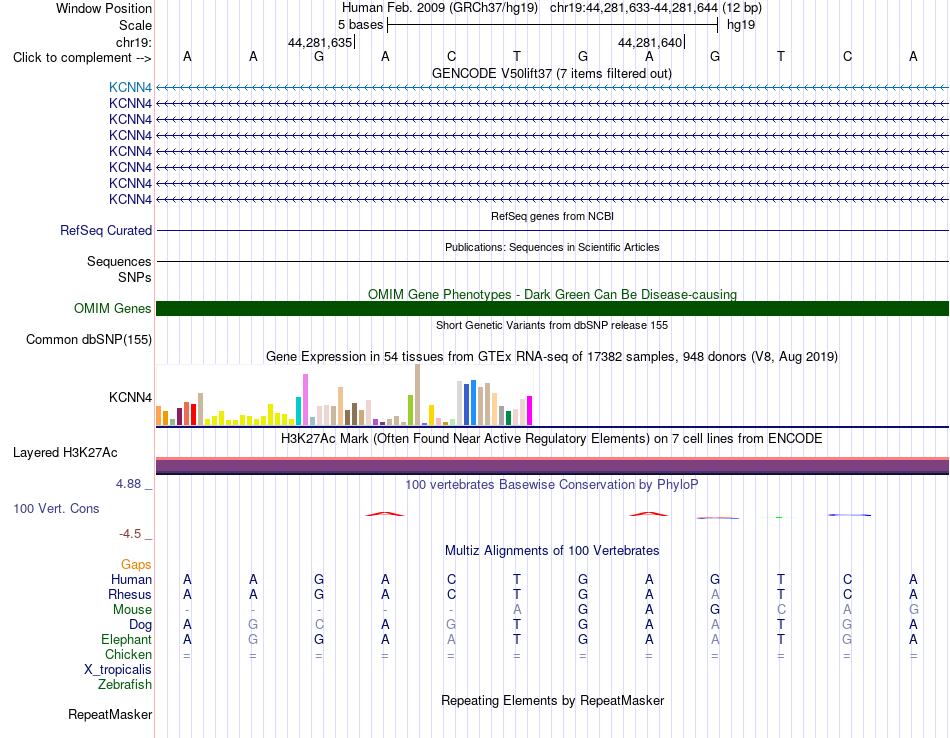Open the 'Short Genetic Variants from dbSNP release 155' title
Viewport: 950px width, 738px height.
pos(552,325)
